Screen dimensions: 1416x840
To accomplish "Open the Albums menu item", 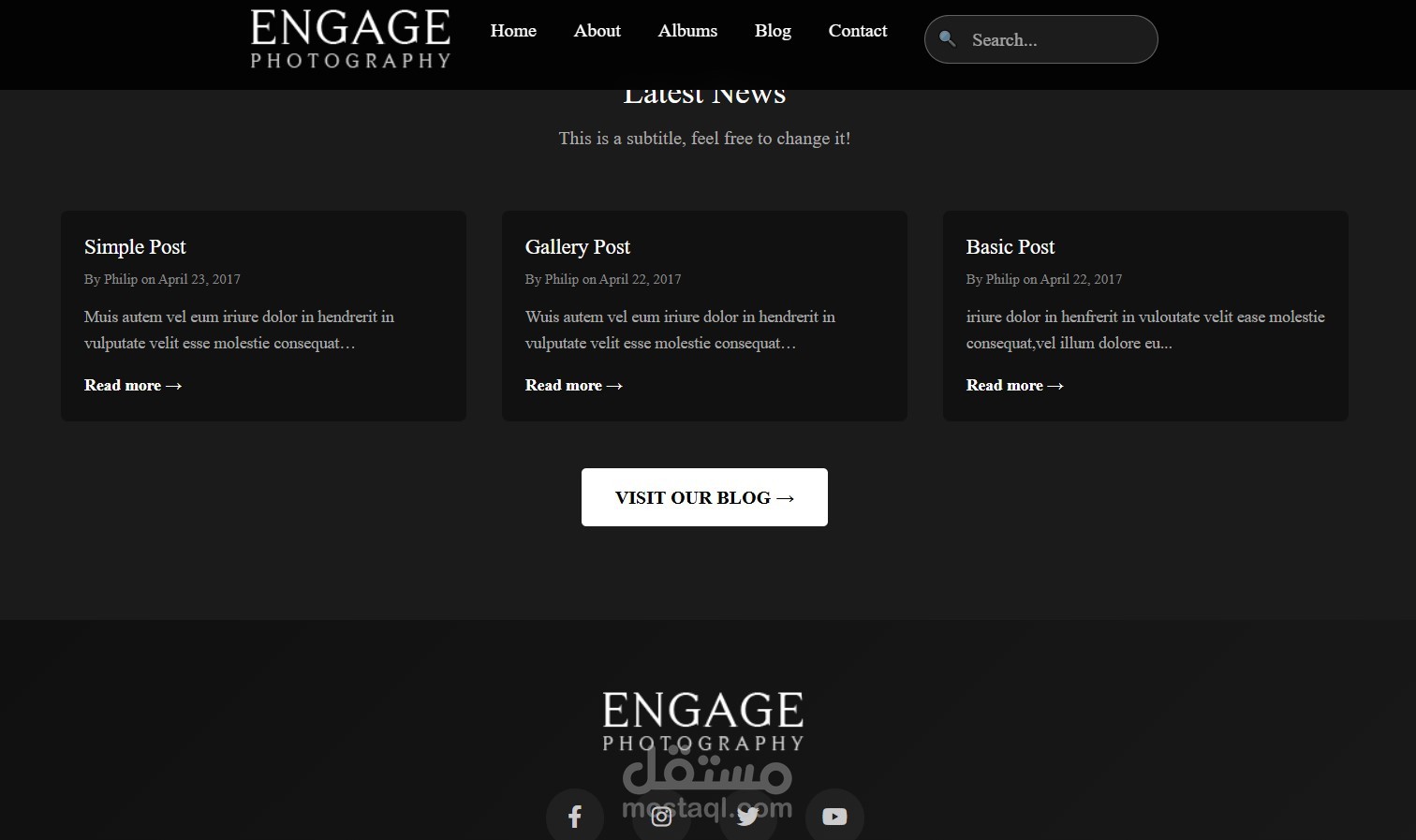I will (687, 31).
